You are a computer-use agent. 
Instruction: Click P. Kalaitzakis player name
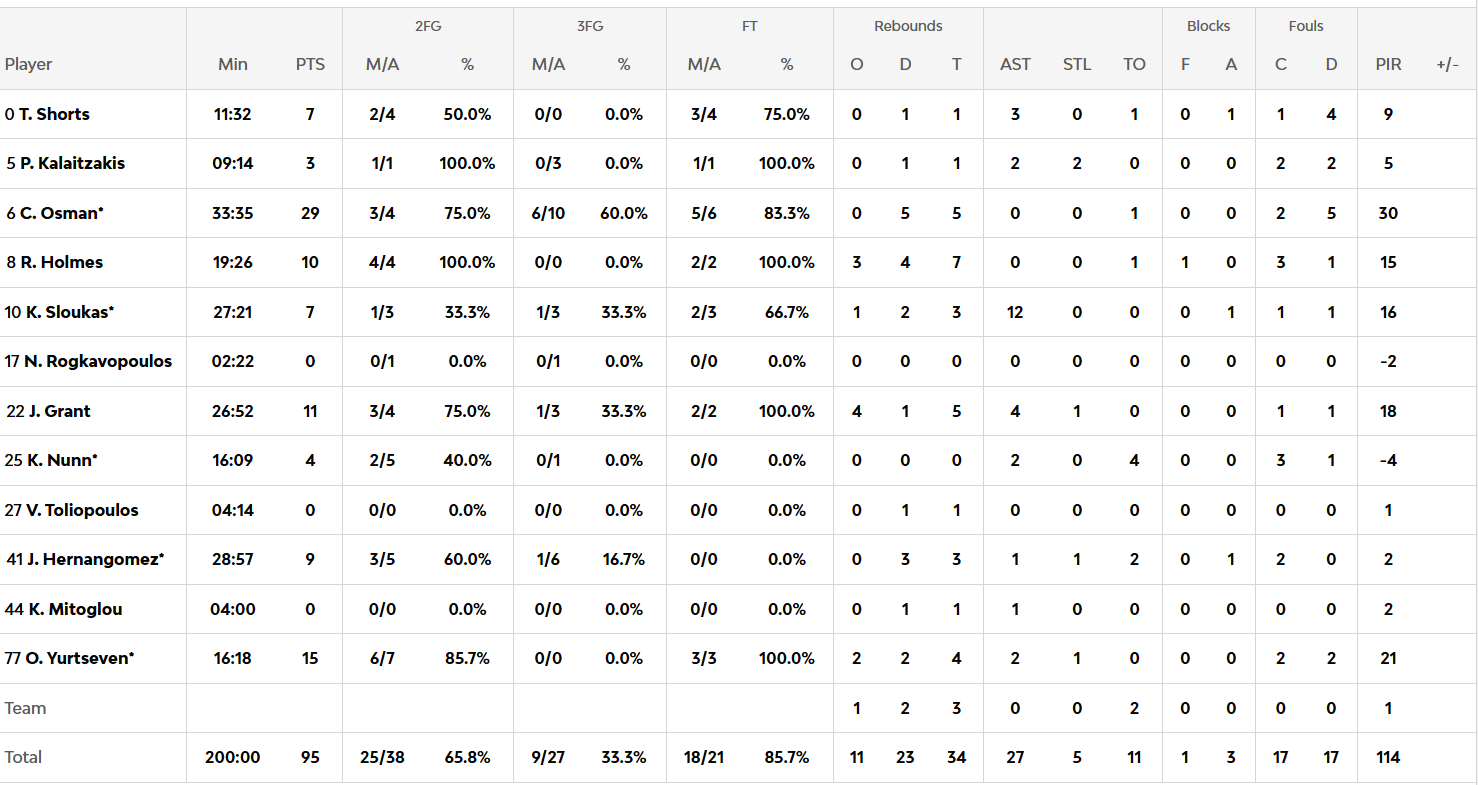(x=72, y=163)
